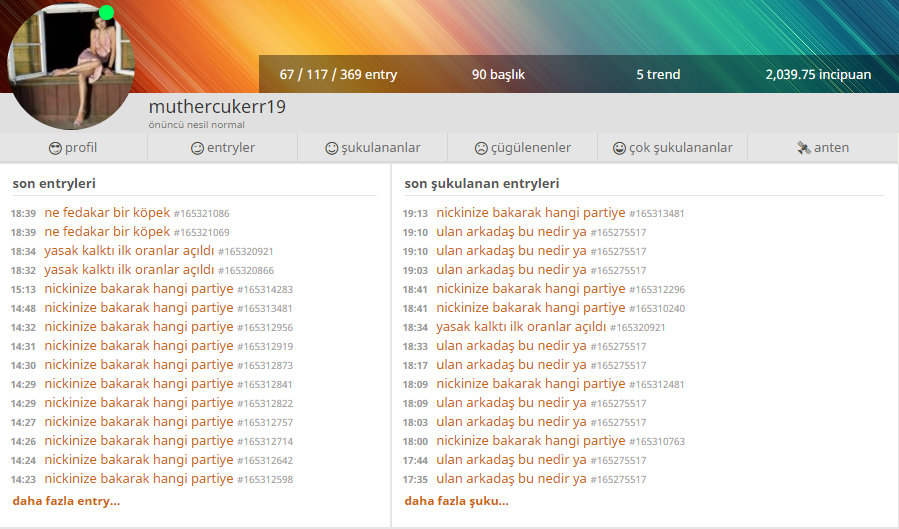Click the entryler tab smiley icon

click(x=197, y=148)
